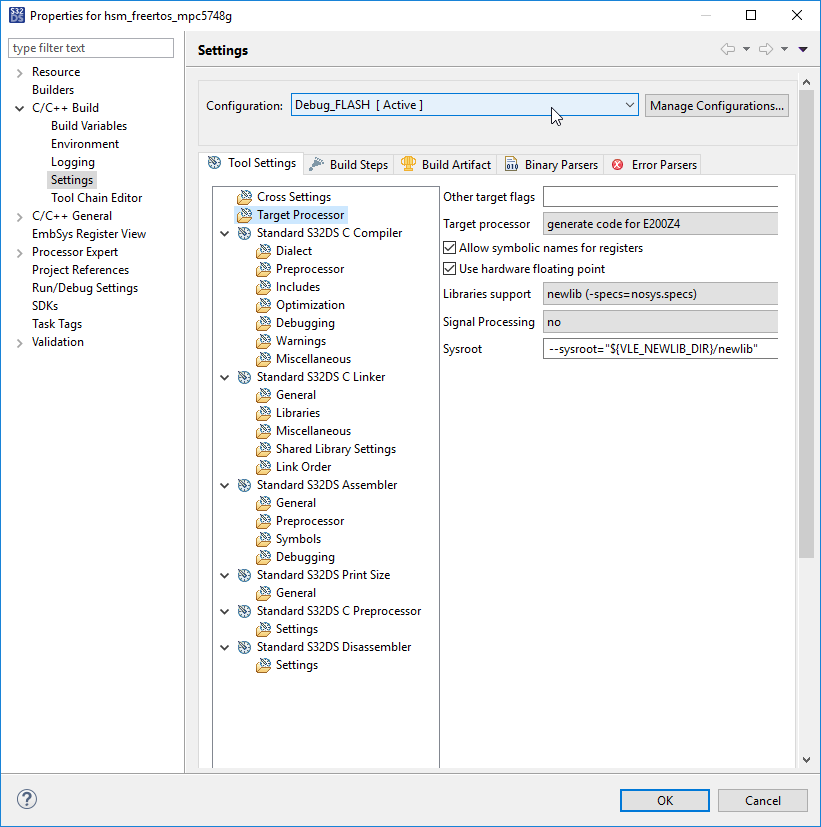Collapse the Standard S32DS Assembler node
821x827 pixels.
[x=225, y=485]
